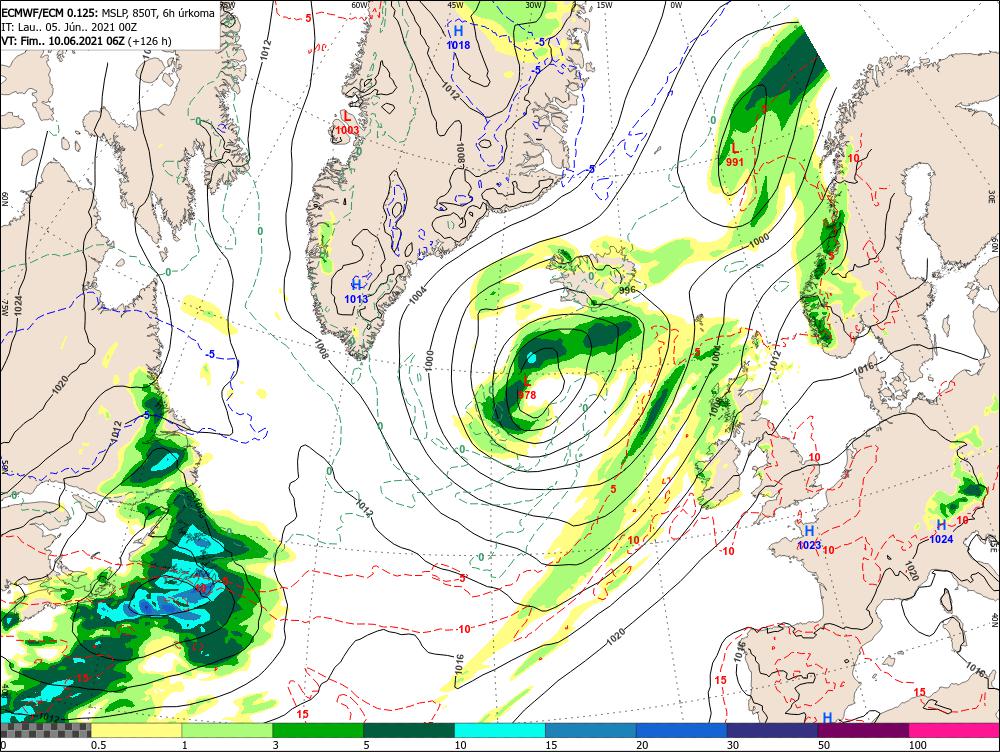Click the yellow 0.5–1 mm legend swatch

pyautogui.click(x=136, y=730)
